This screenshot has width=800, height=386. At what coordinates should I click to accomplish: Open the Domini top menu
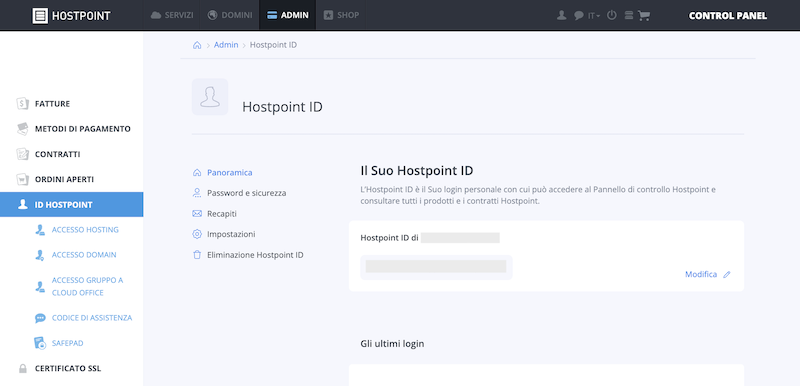point(230,15)
